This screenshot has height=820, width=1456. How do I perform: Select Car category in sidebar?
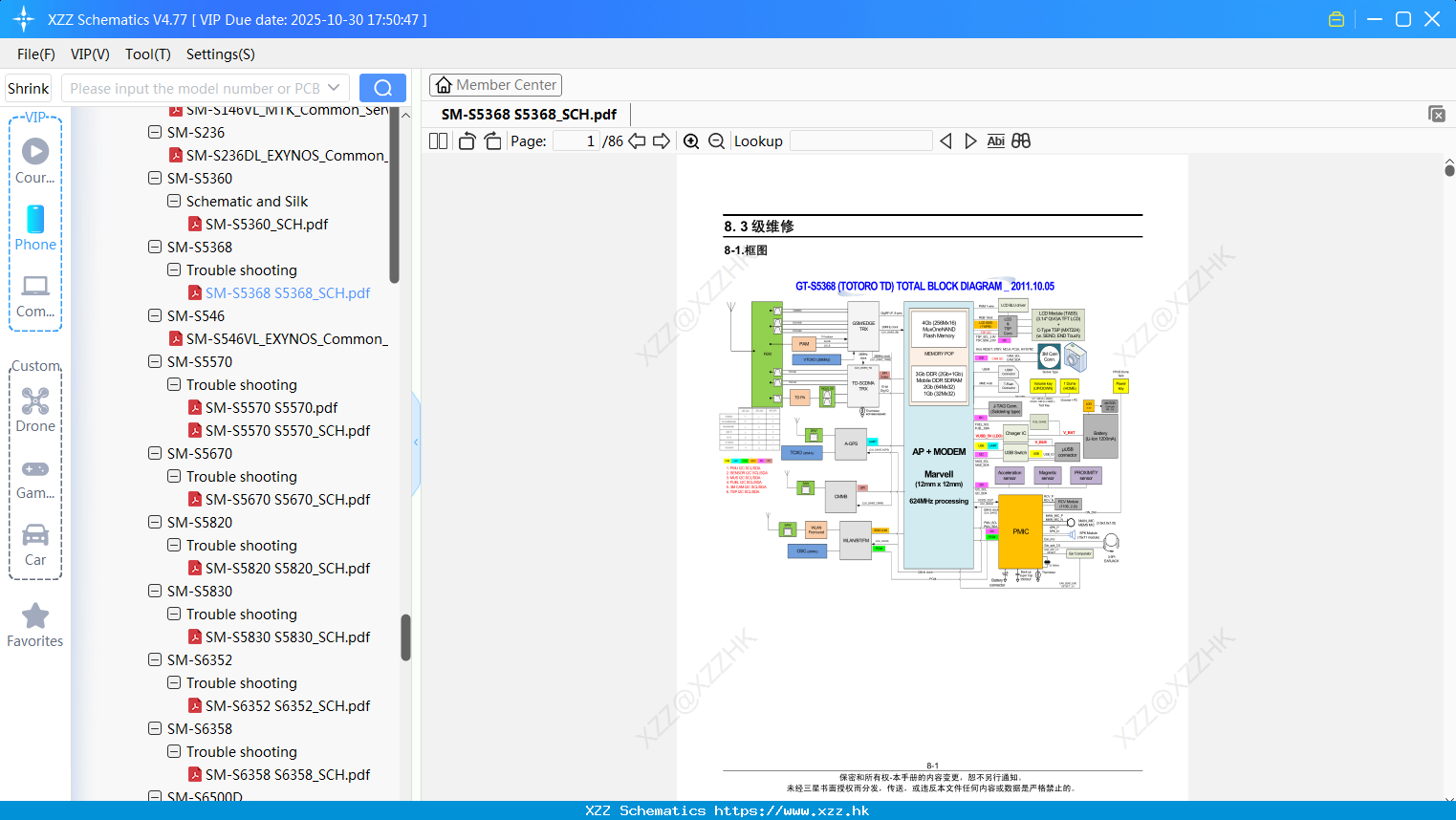click(x=35, y=545)
